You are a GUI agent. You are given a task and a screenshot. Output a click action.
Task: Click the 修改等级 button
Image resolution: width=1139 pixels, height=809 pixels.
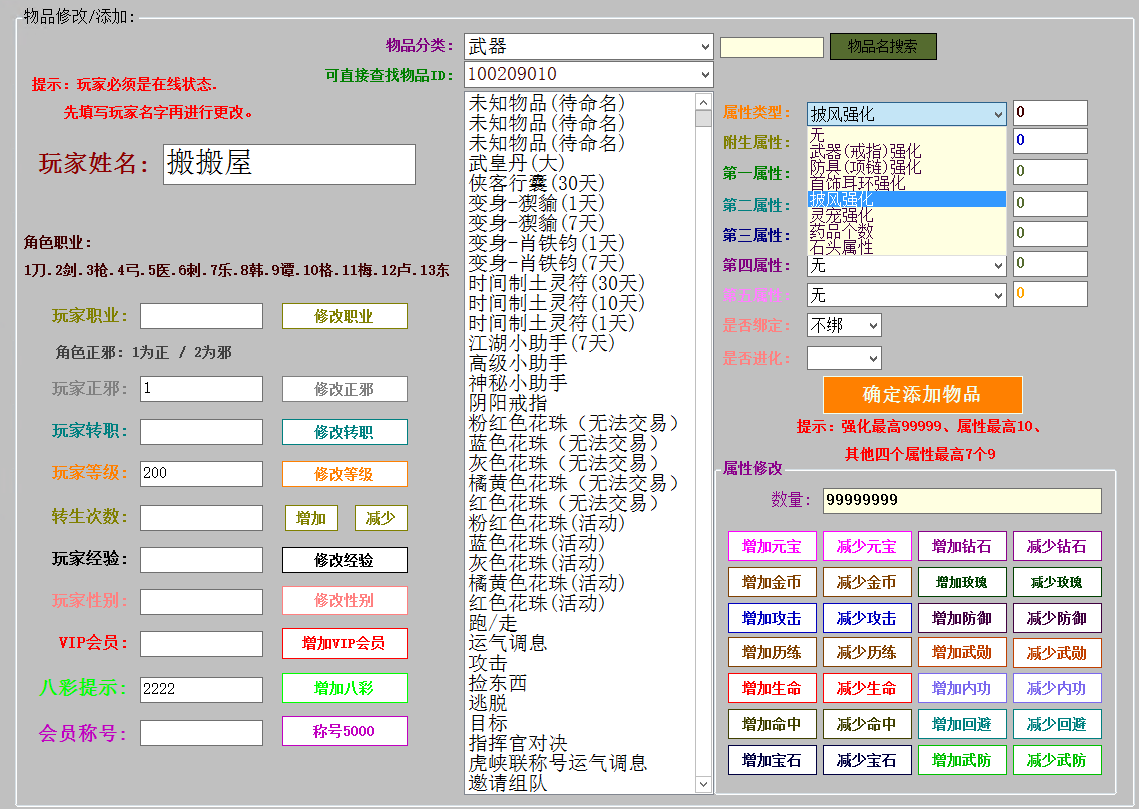point(344,474)
